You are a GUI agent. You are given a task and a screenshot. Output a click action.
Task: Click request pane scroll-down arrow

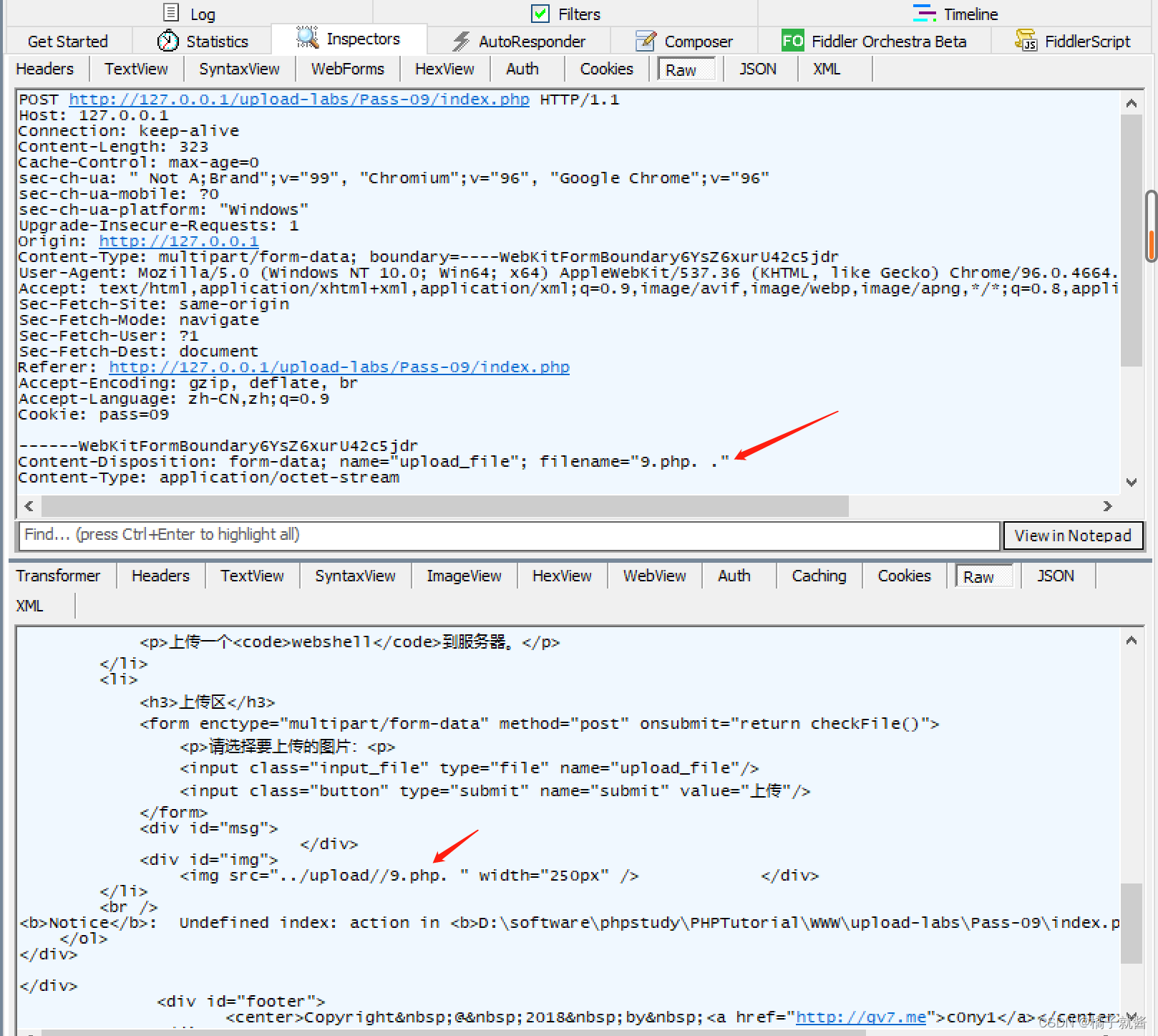coord(1132,482)
